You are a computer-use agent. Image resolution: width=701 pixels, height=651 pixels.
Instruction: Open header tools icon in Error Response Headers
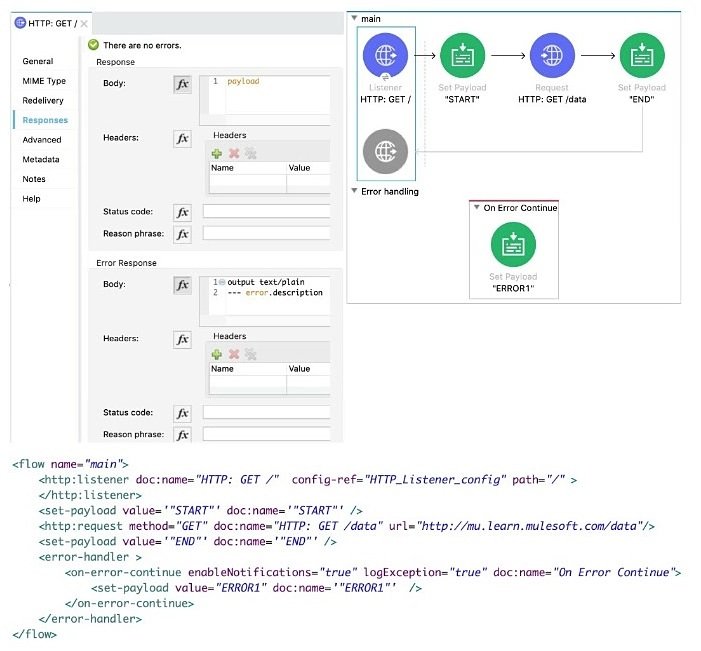(x=251, y=354)
